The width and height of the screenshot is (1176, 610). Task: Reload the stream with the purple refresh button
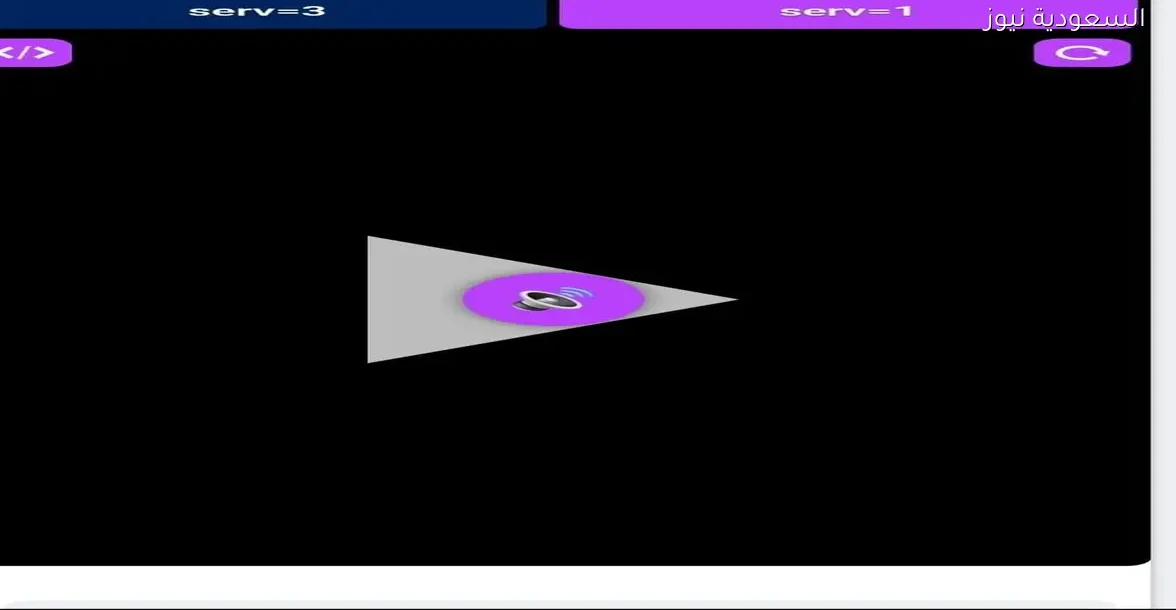pos(1082,53)
